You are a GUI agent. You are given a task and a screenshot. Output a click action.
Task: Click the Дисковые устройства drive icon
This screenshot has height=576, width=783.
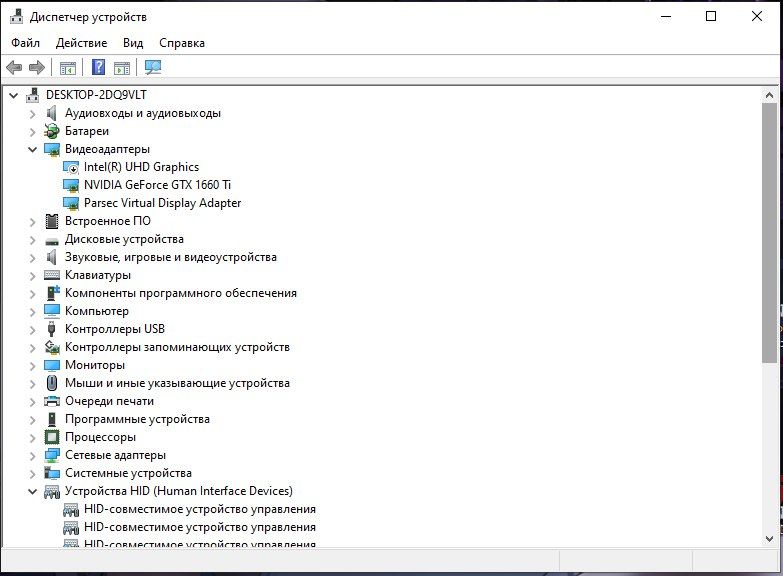click(x=52, y=241)
